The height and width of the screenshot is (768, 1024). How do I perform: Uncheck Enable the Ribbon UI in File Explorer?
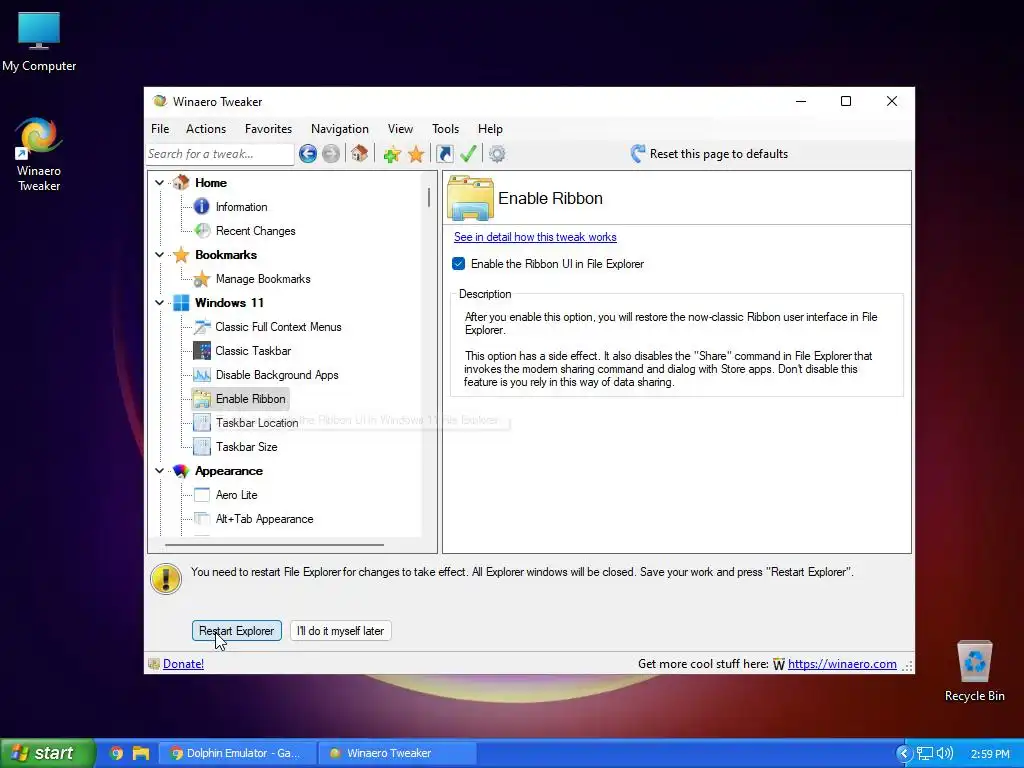point(458,264)
